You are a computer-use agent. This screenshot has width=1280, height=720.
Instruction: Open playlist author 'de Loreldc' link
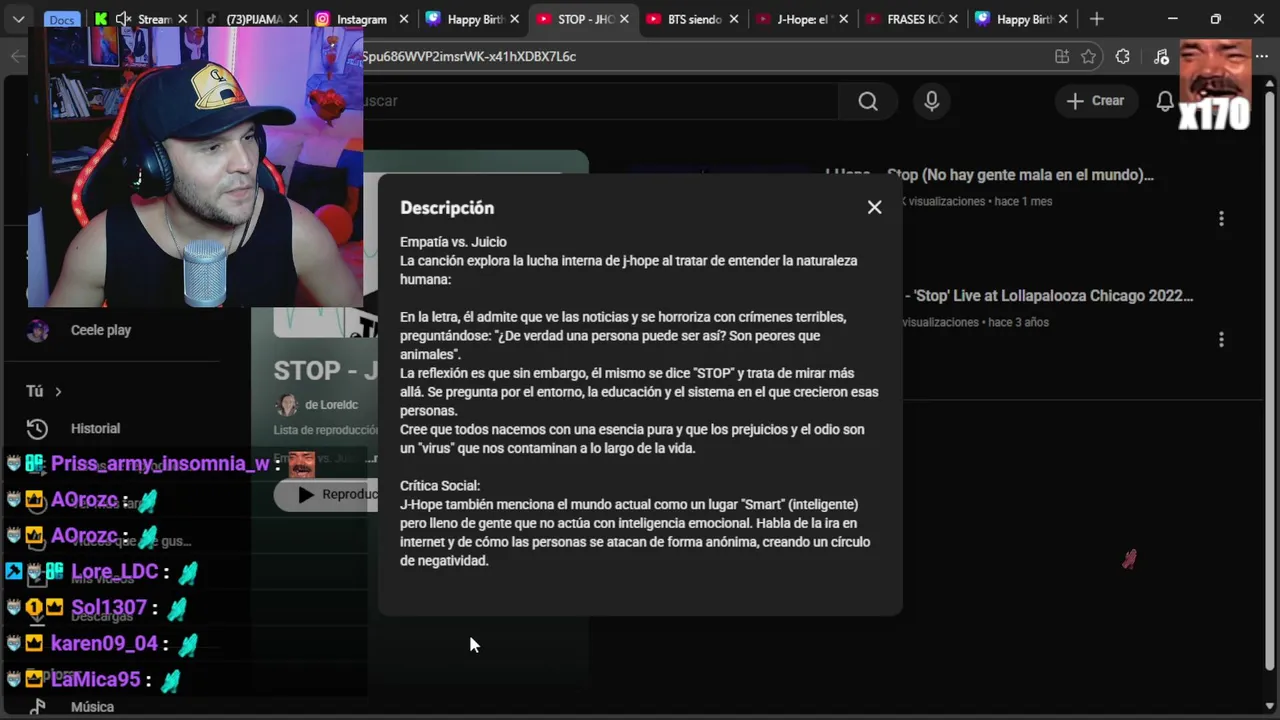[x=331, y=405]
